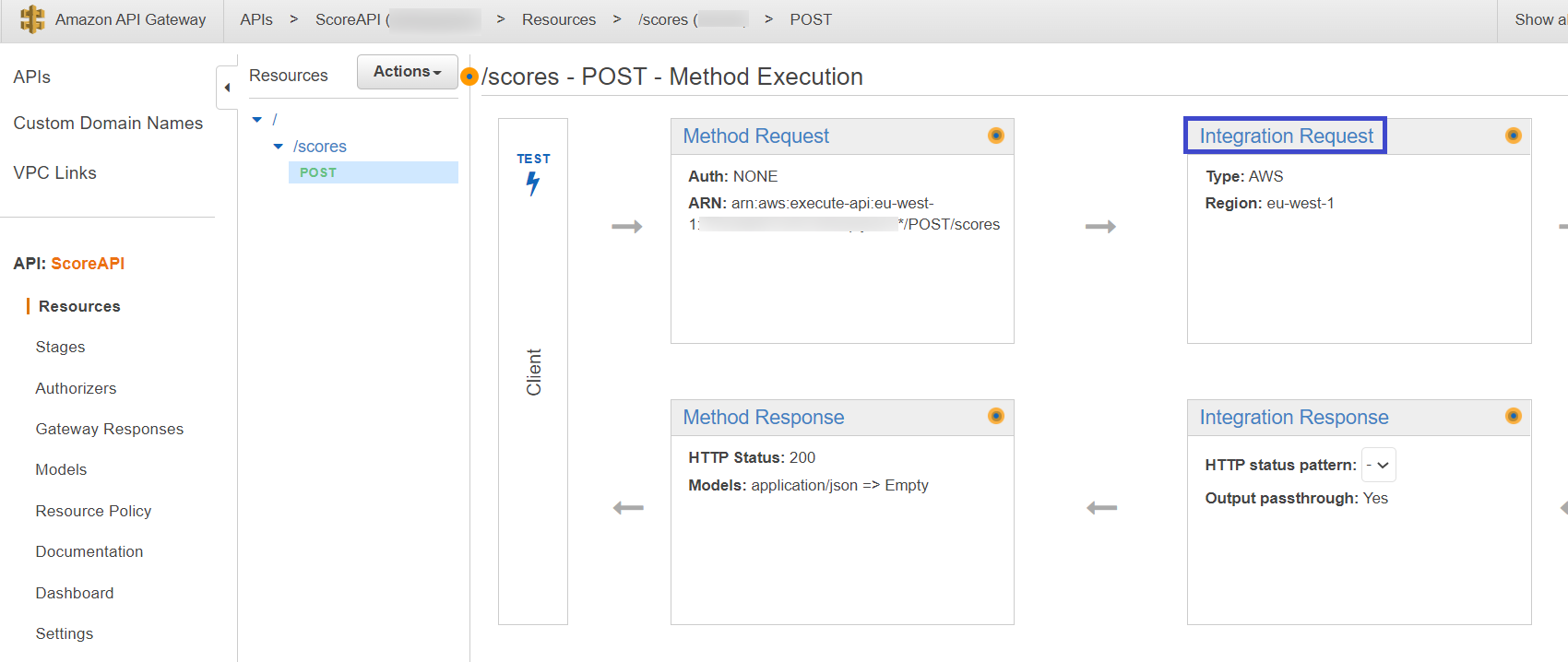Open VPC Links in sidebar
This screenshot has height=662, width=1568.
[54, 172]
